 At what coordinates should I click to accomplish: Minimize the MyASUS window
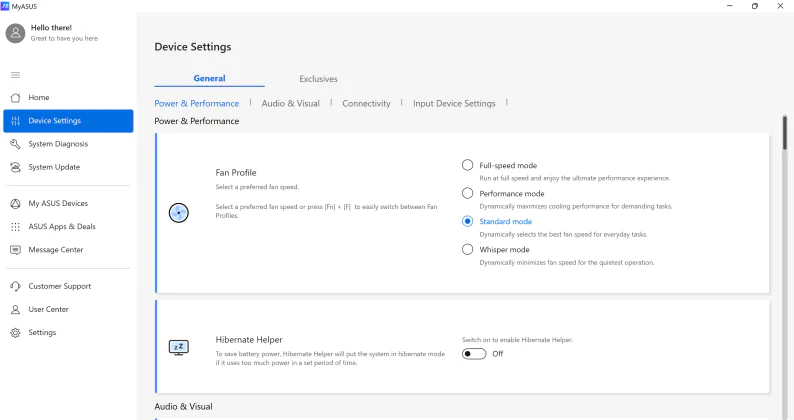(x=730, y=6)
